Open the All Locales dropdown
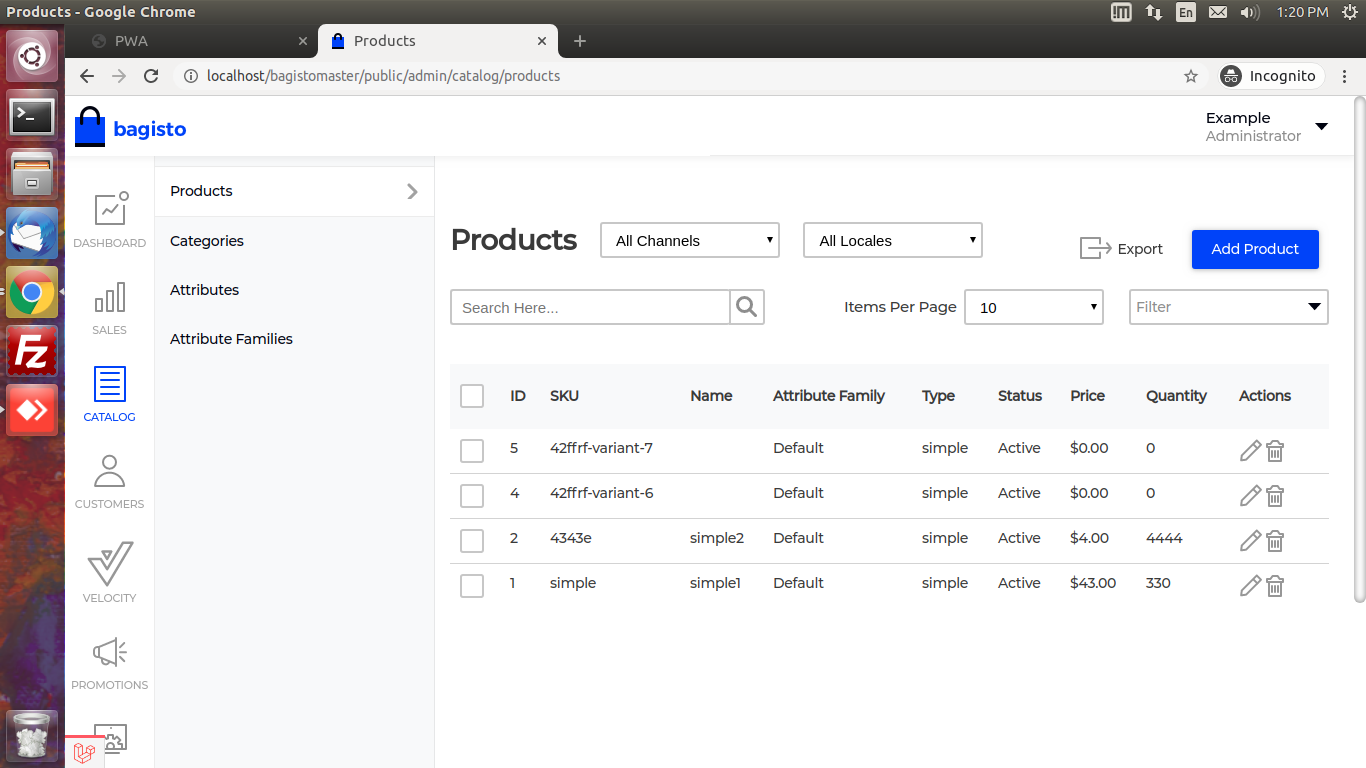This screenshot has height=768, width=1366. tap(892, 240)
